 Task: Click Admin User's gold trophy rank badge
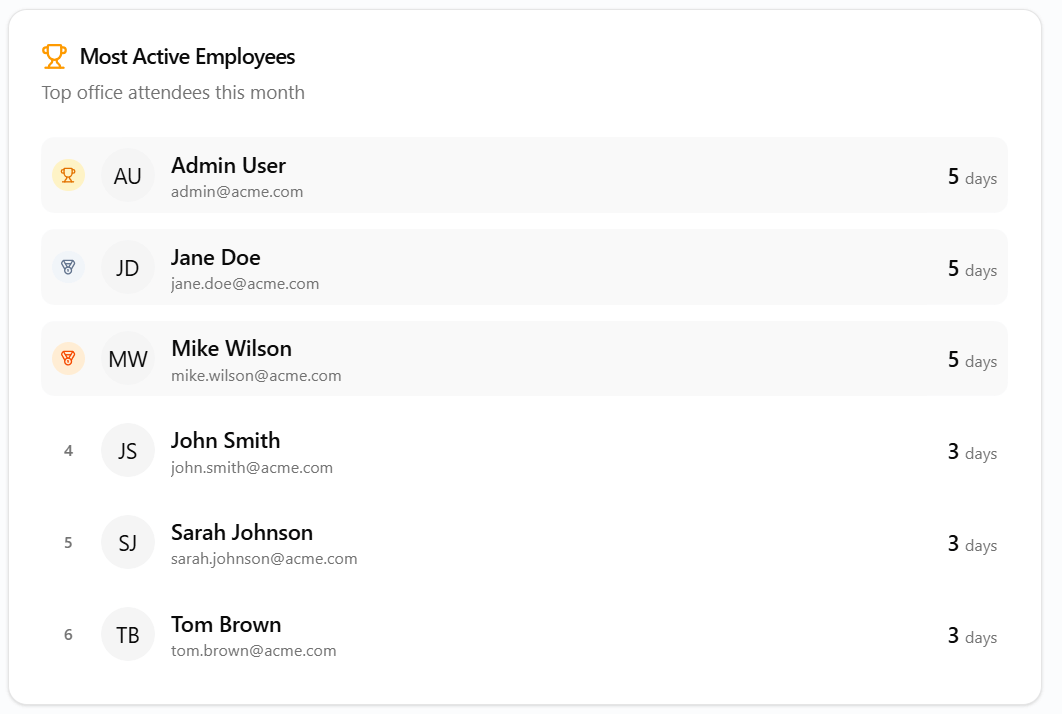pyautogui.click(x=68, y=175)
